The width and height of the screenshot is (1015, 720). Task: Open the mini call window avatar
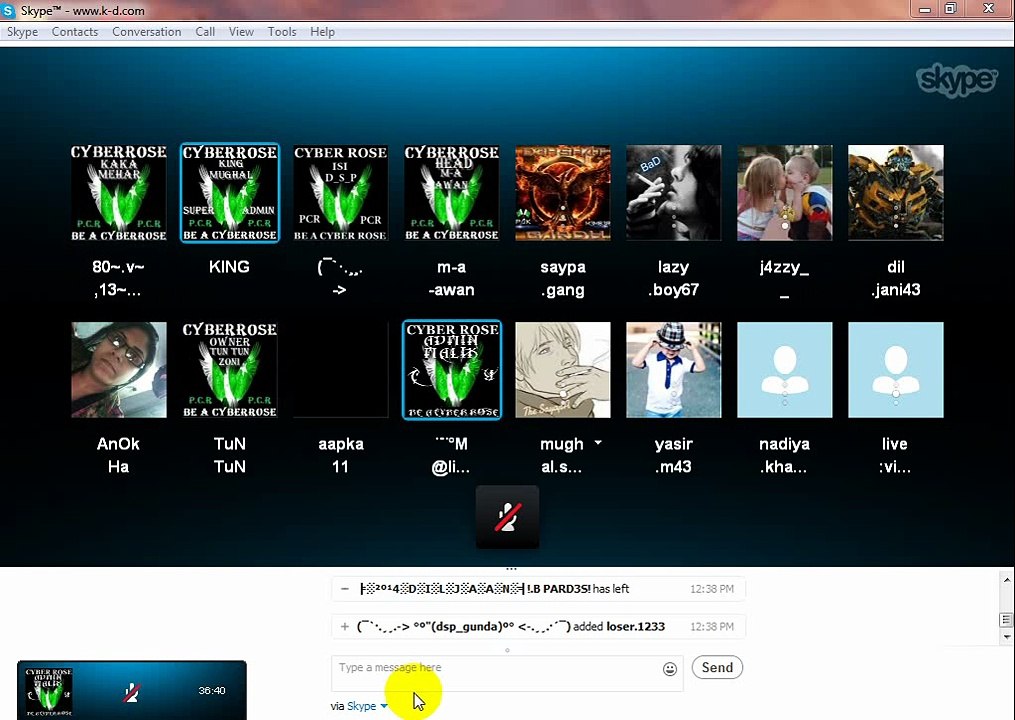click(x=48, y=691)
